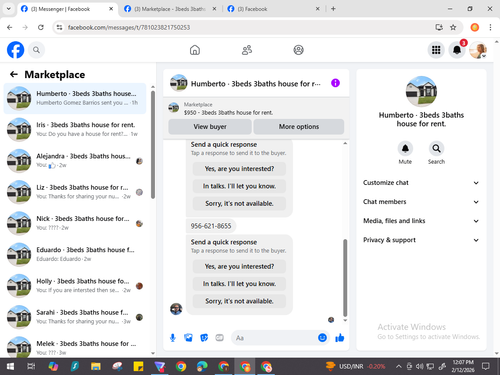Open the Friends icon in top navigation
The image size is (500, 375).
tap(247, 50)
